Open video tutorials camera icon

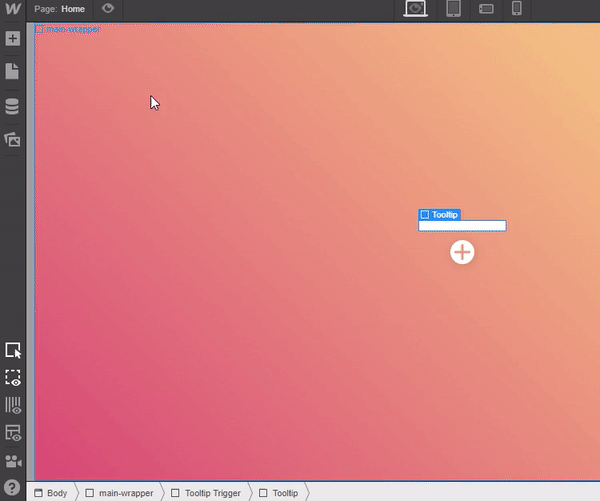coord(13,461)
